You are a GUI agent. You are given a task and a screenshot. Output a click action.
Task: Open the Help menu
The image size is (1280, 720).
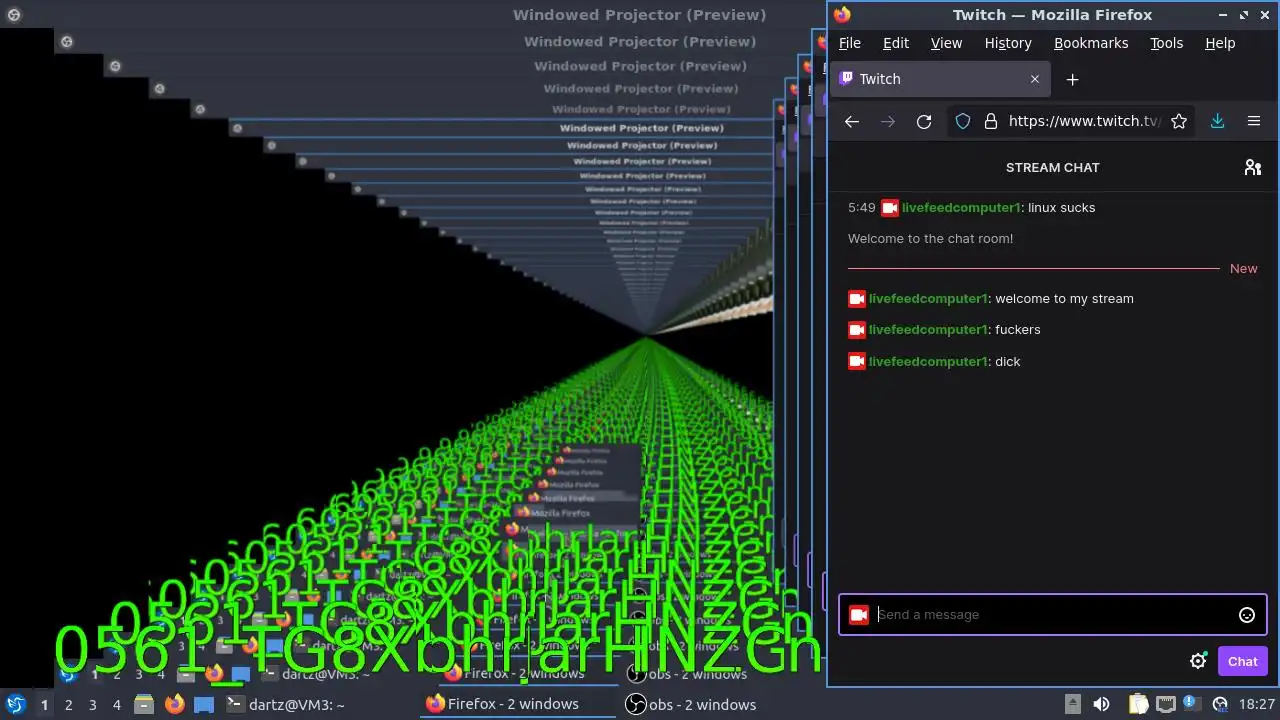1220,43
